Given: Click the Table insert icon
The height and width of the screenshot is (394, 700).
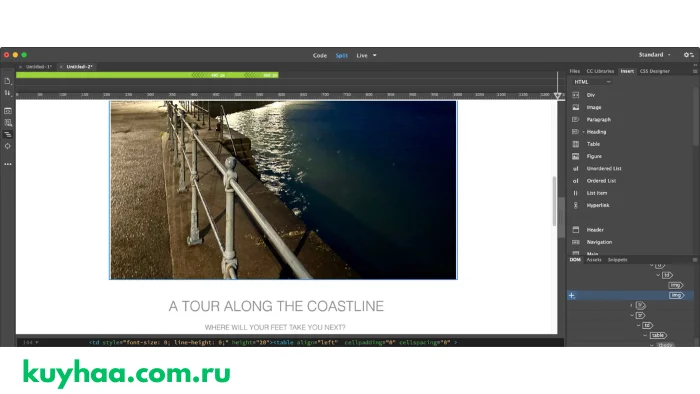Looking at the screenshot, I should pyautogui.click(x=576, y=144).
